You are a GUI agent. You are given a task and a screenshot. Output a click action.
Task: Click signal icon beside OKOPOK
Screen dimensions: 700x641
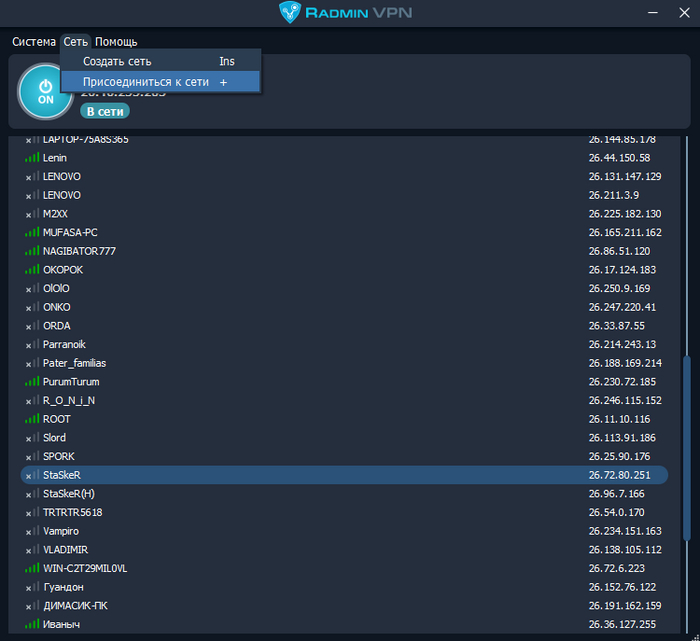click(32, 270)
